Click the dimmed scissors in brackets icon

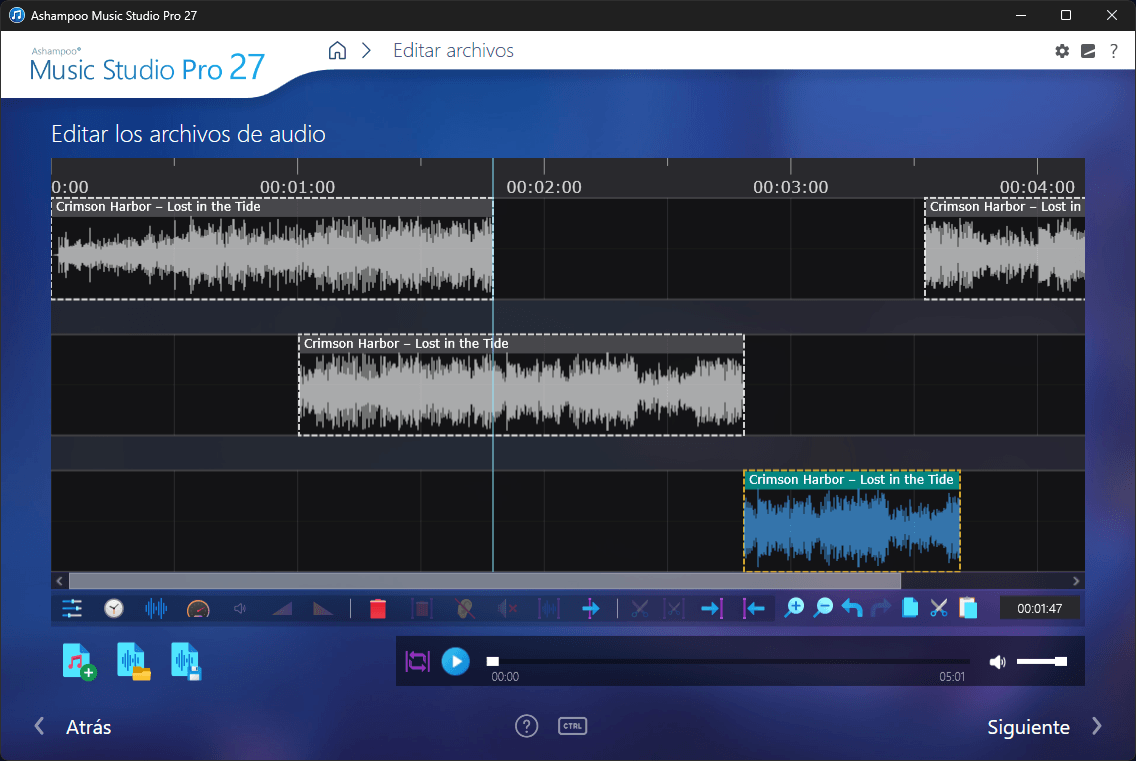(674, 609)
